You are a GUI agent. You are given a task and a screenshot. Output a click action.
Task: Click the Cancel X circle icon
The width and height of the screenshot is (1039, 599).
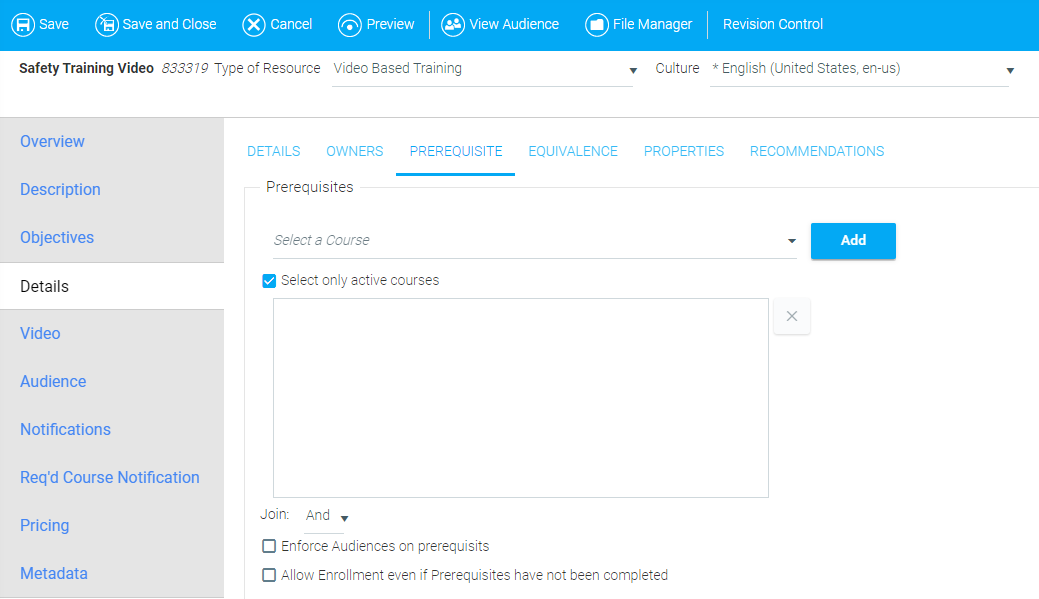pyautogui.click(x=254, y=24)
